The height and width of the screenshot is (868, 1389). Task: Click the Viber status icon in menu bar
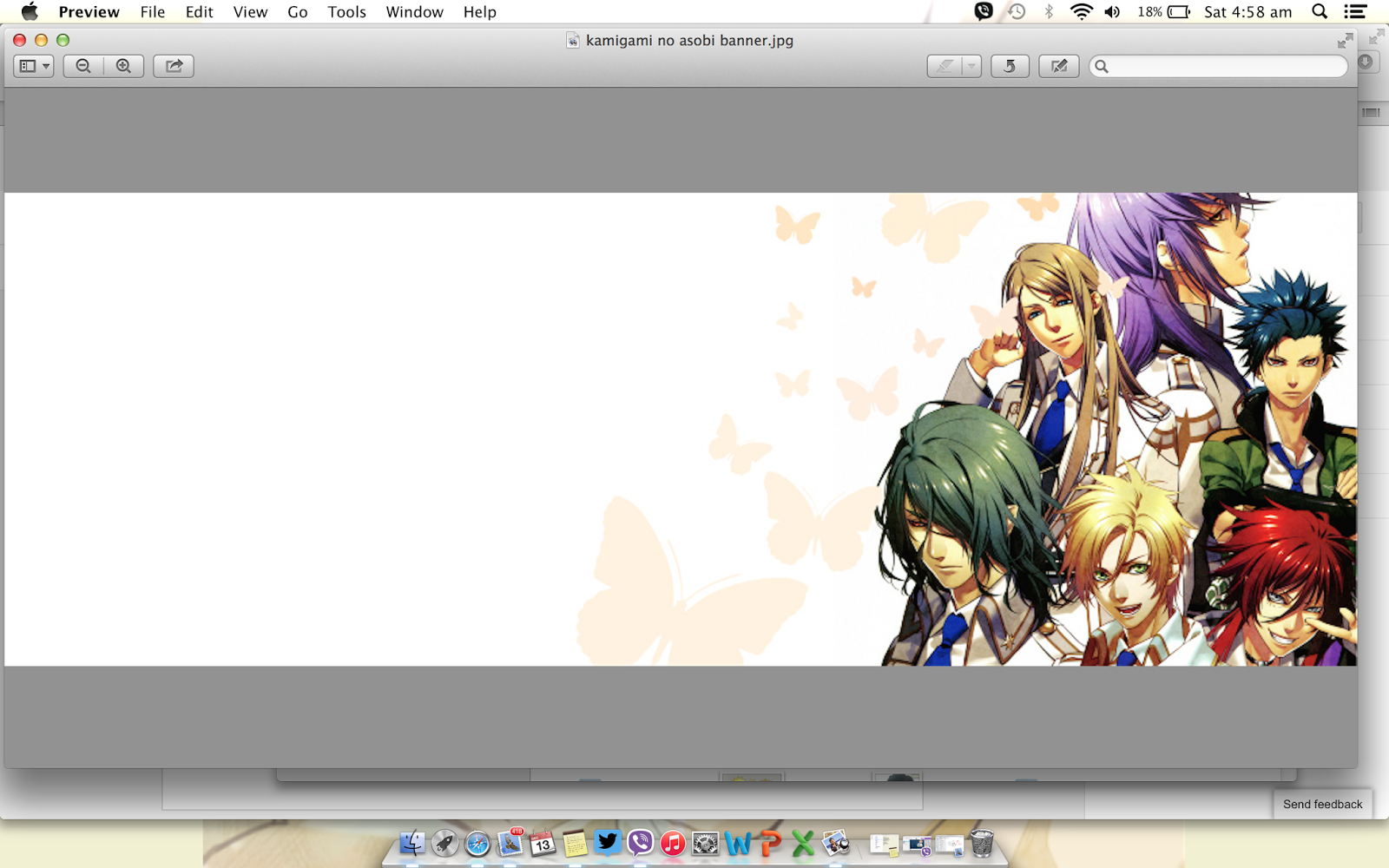click(984, 11)
